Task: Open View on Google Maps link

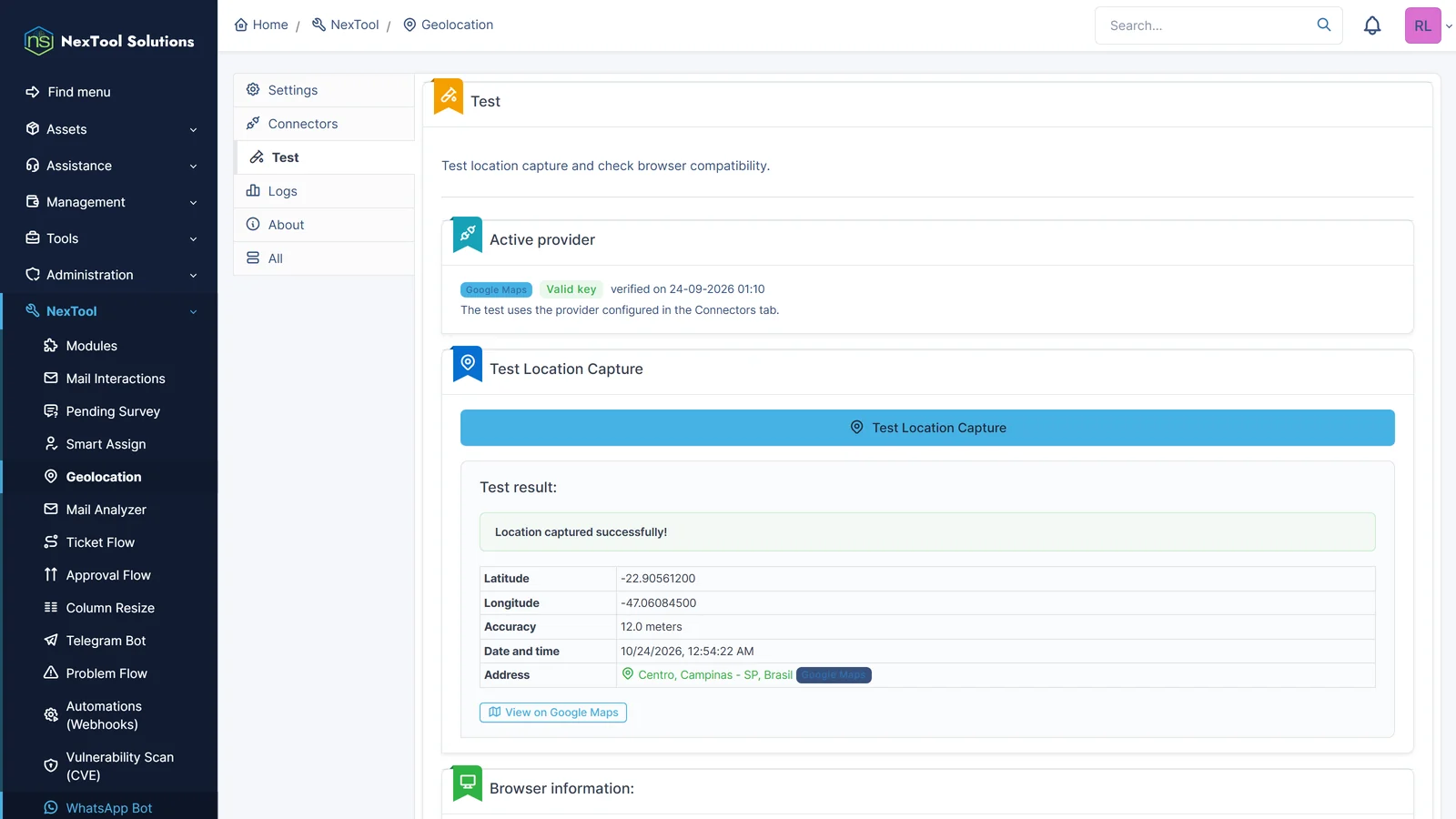Action: tap(553, 713)
